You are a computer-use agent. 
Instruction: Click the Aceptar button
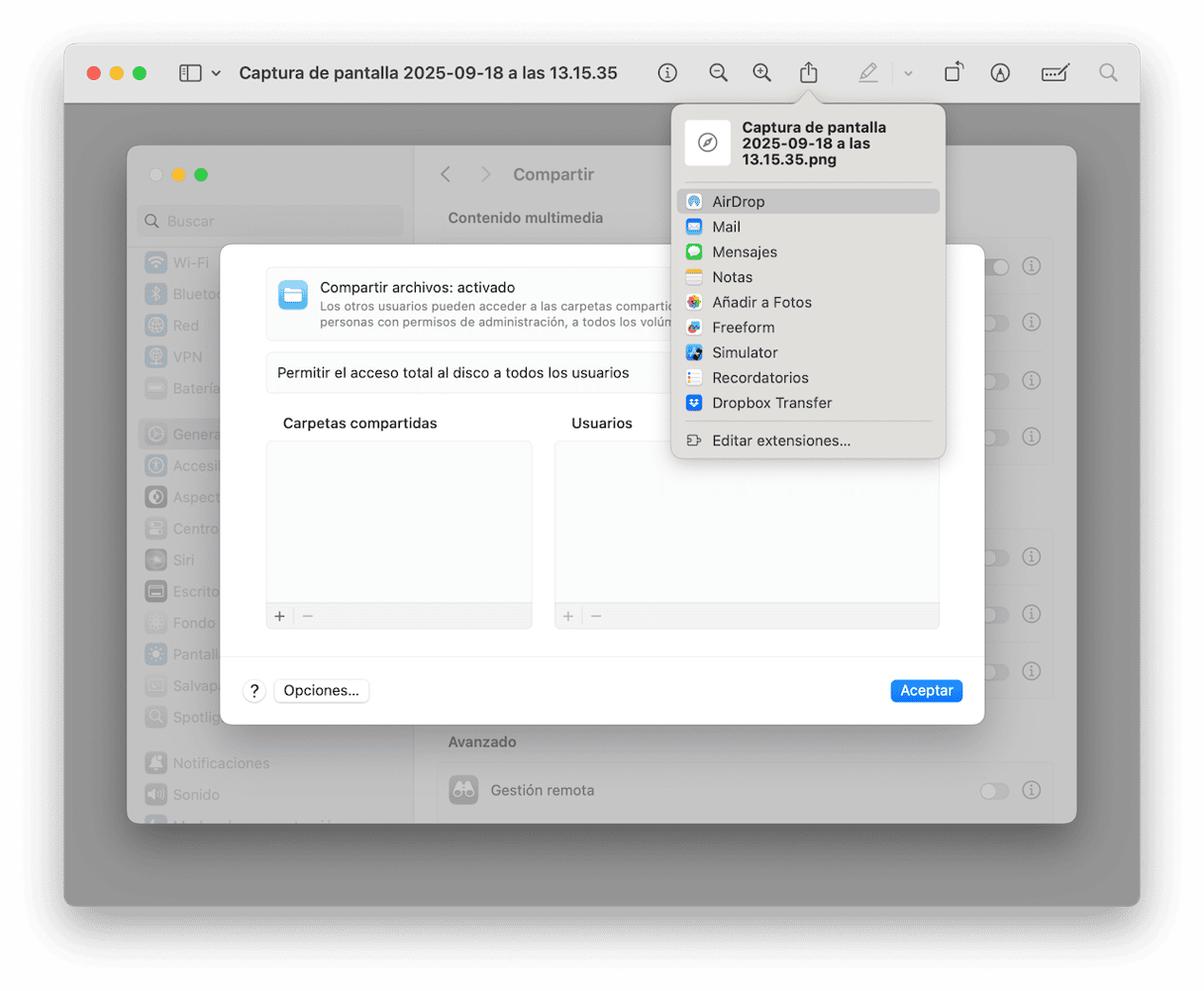pyautogui.click(x=926, y=690)
